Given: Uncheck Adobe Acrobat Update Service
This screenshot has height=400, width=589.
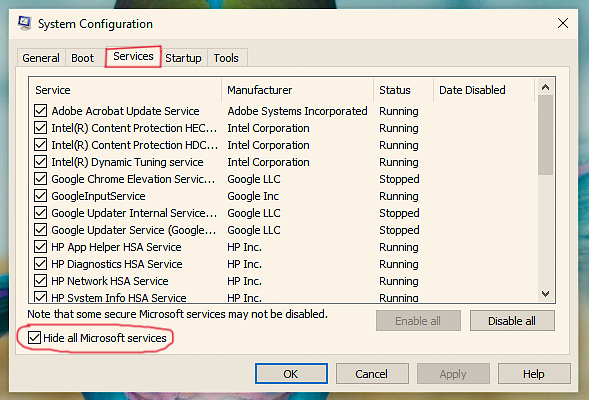Looking at the screenshot, I should pos(40,111).
